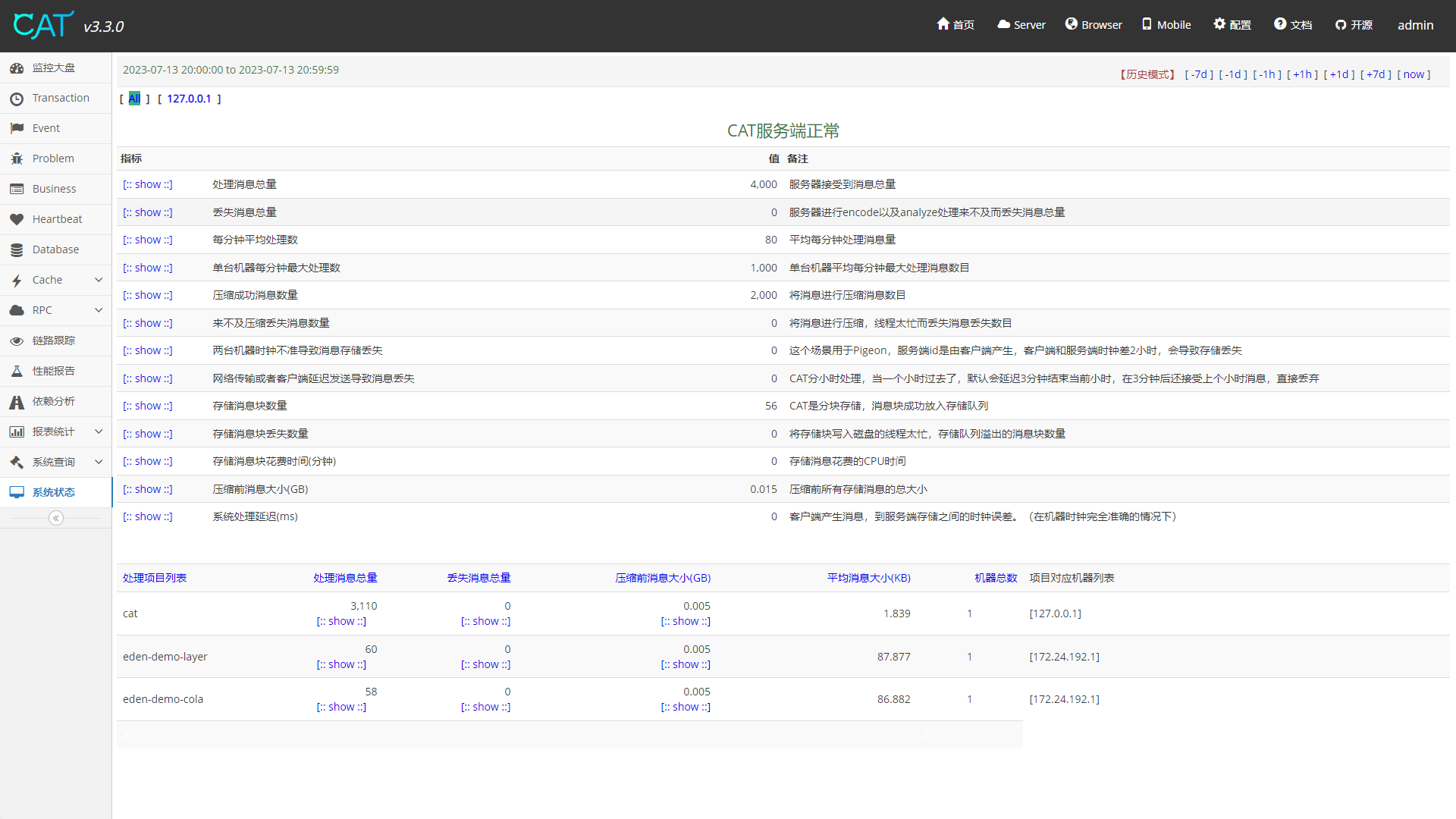Select the Transaction clock icon

click(x=17, y=98)
